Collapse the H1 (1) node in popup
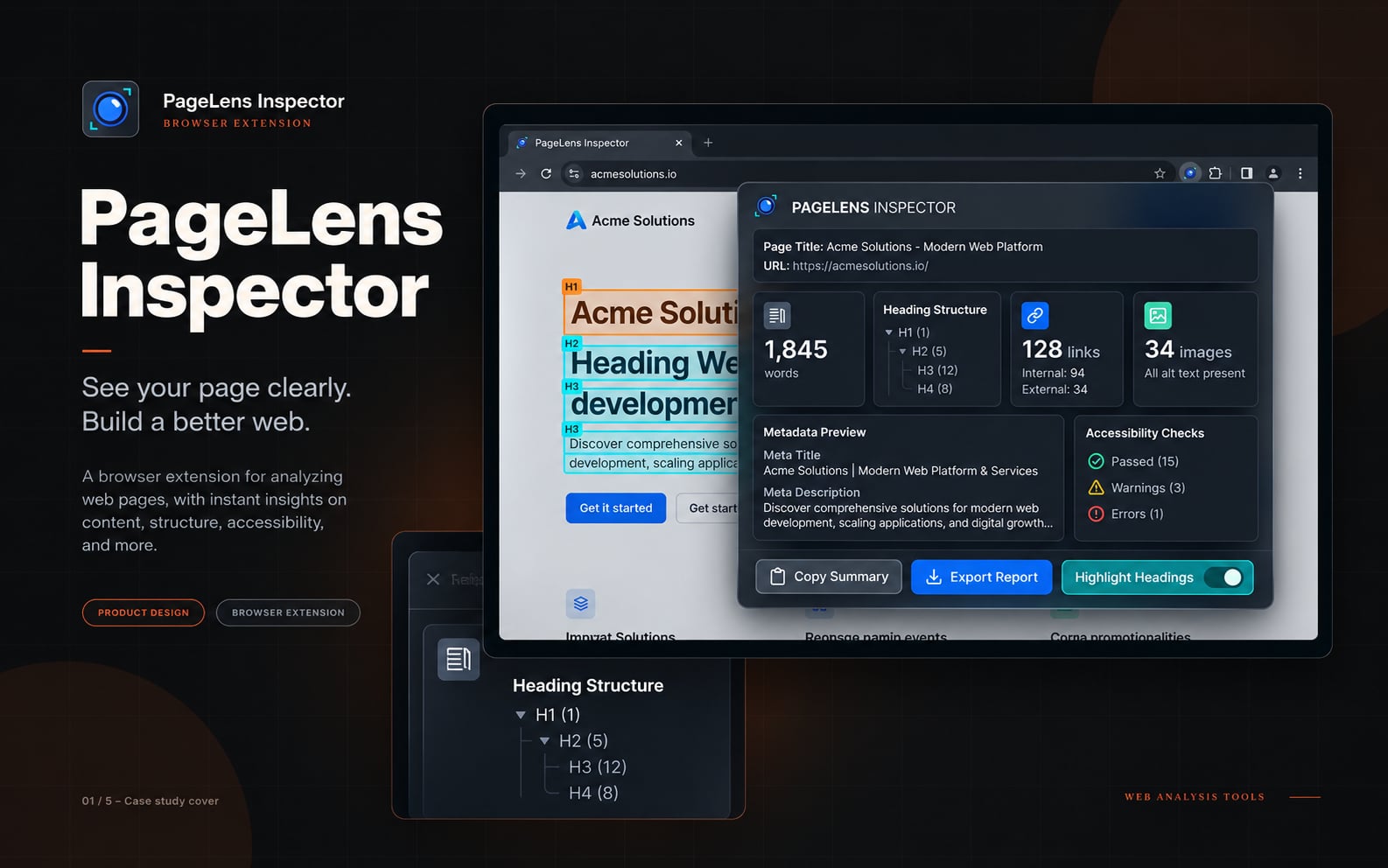 coord(889,332)
